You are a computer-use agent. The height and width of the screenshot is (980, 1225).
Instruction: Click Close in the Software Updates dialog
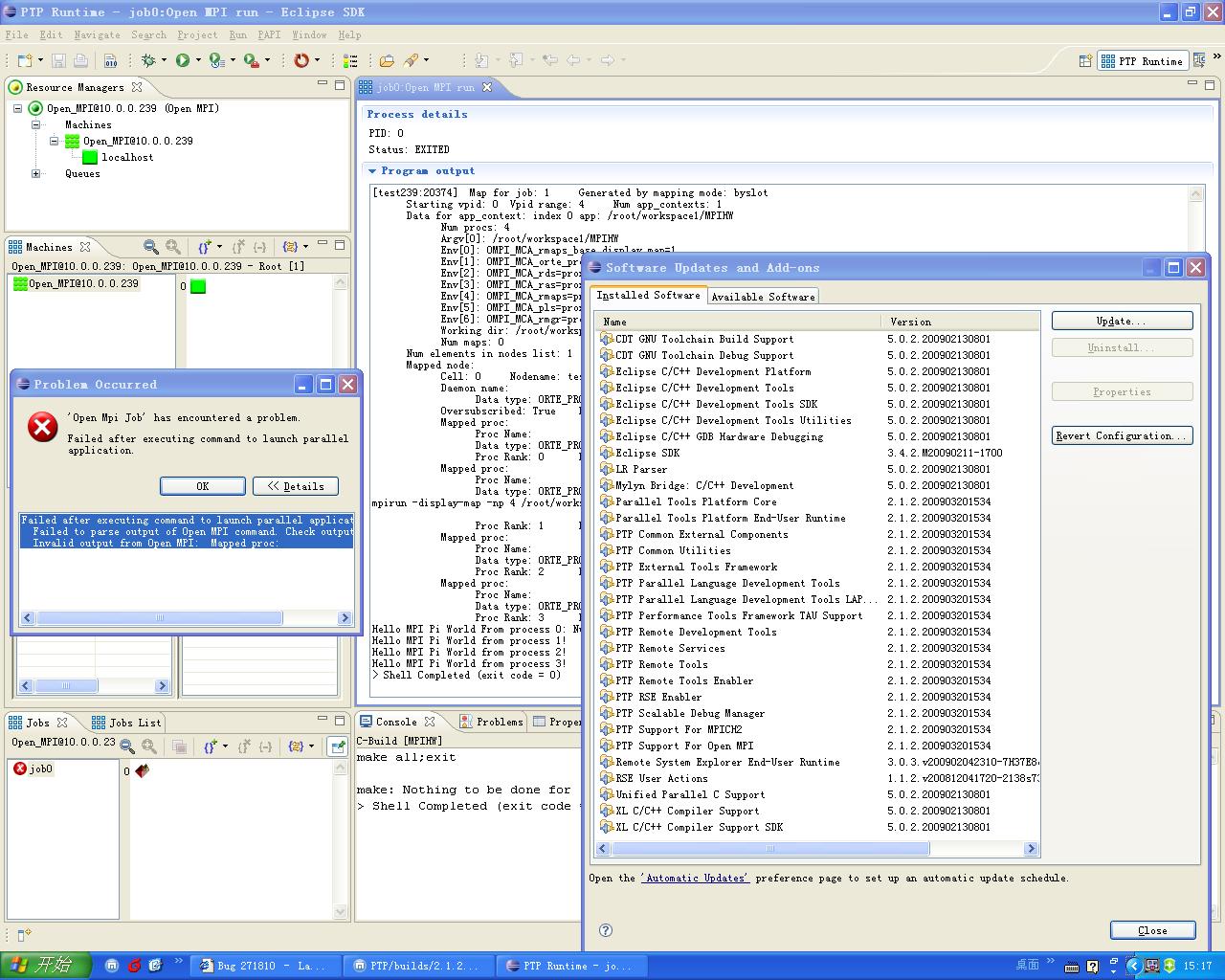(x=1152, y=930)
